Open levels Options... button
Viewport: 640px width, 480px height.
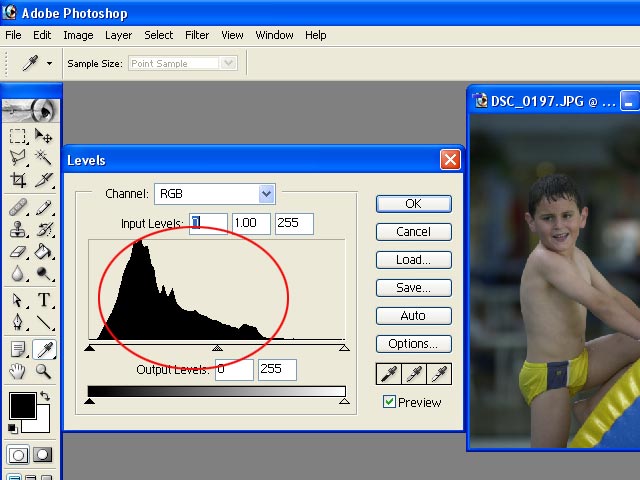(x=413, y=344)
